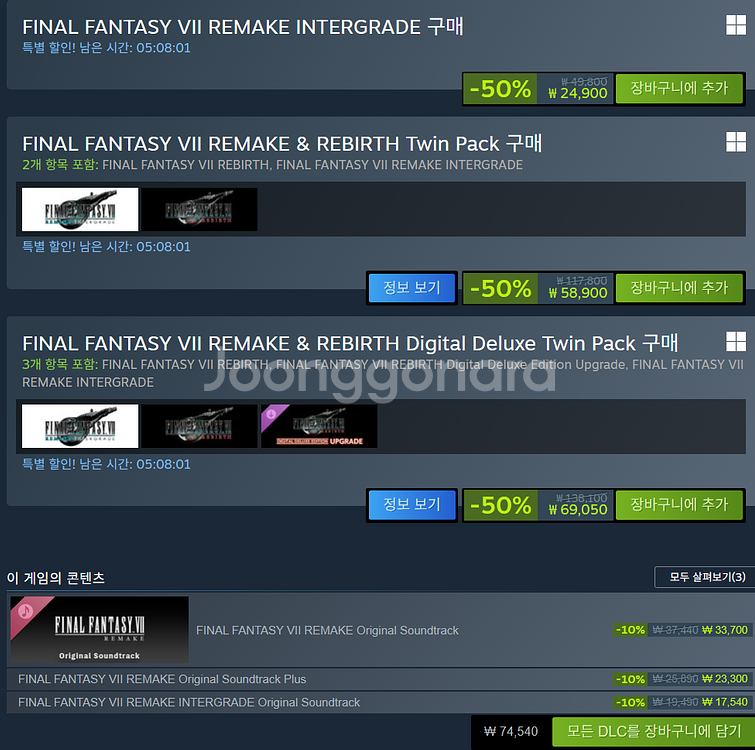Select REMAKE INTERGRADE Original Soundtrack row
Screen dimensions: 755x750
coord(380,702)
